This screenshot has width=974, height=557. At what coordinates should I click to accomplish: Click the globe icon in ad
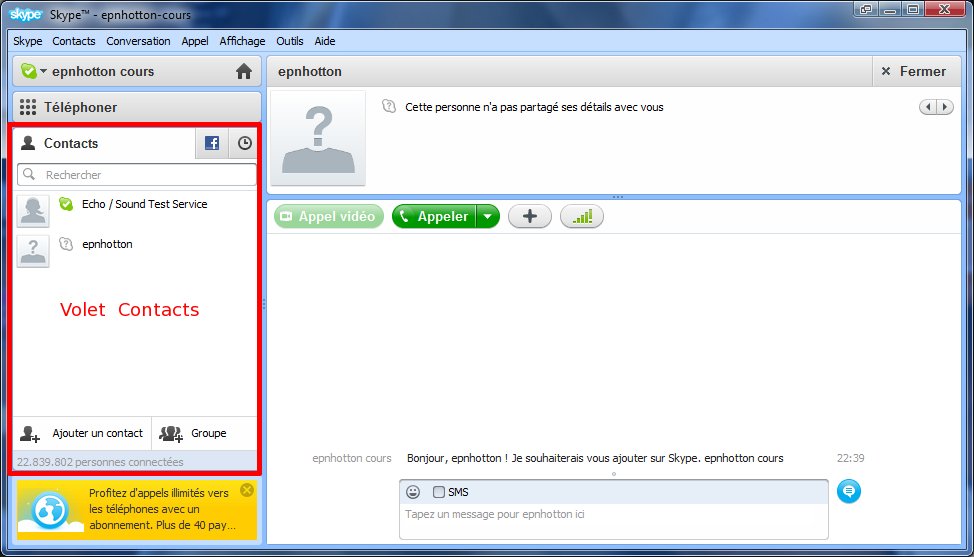tap(49, 511)
